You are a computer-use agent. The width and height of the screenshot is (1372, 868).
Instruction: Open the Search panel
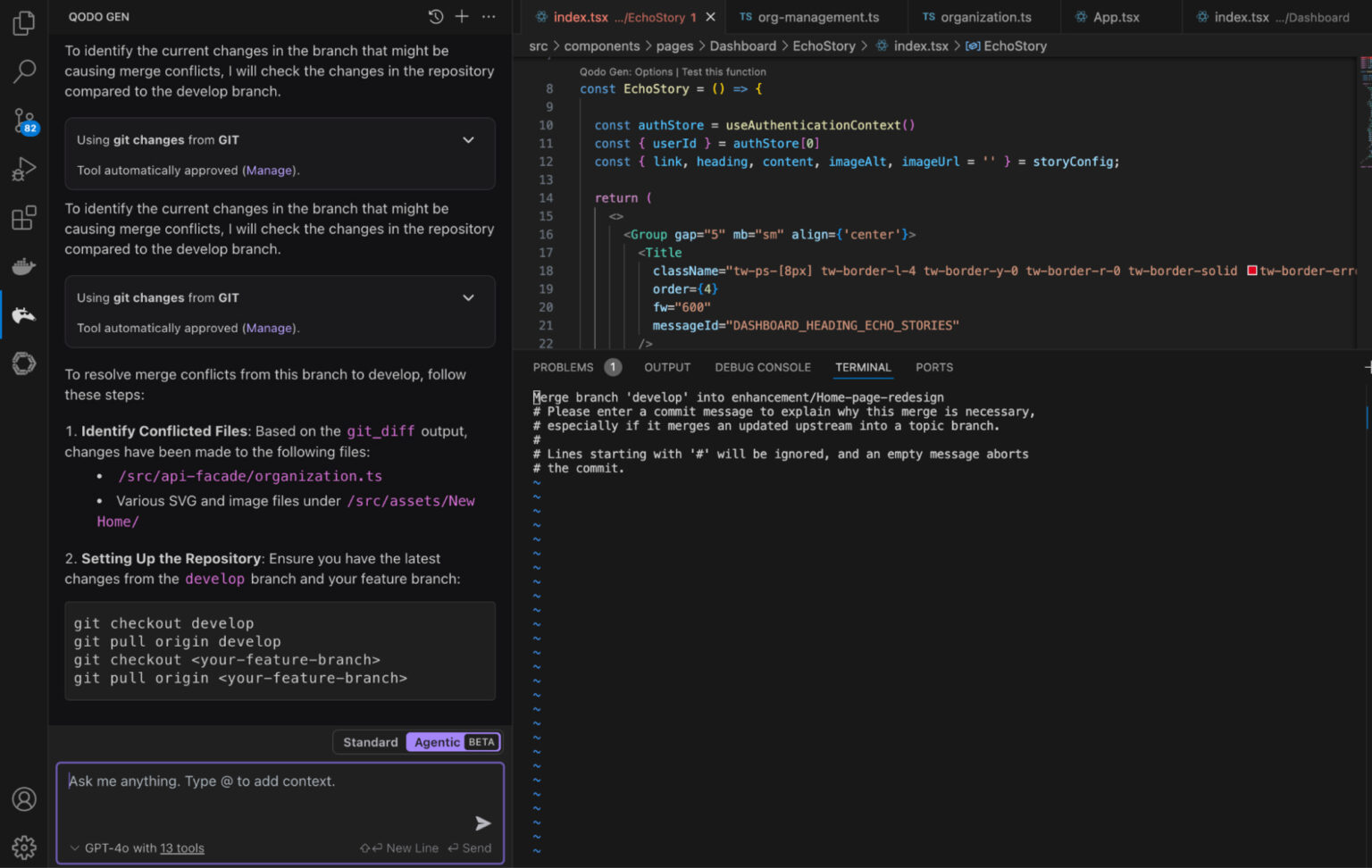coord(24,71)
